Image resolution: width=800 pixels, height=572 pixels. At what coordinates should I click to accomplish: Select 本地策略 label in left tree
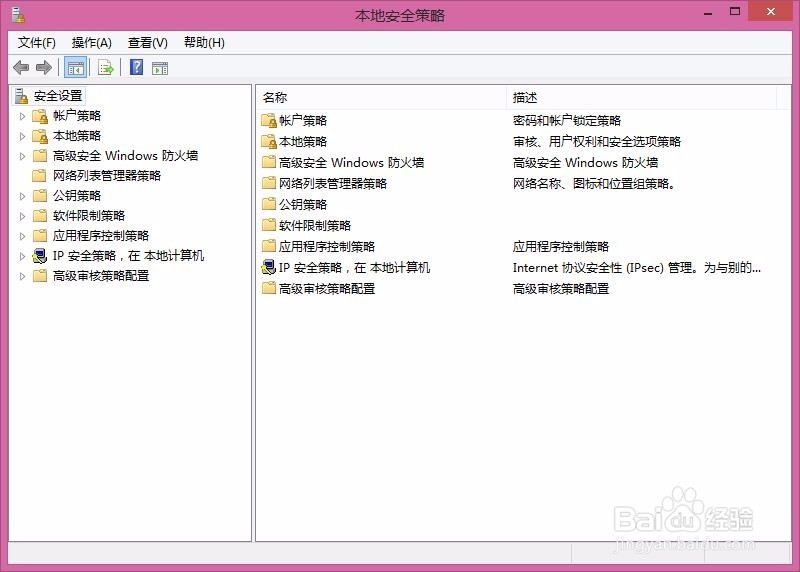tap(77, 136)
